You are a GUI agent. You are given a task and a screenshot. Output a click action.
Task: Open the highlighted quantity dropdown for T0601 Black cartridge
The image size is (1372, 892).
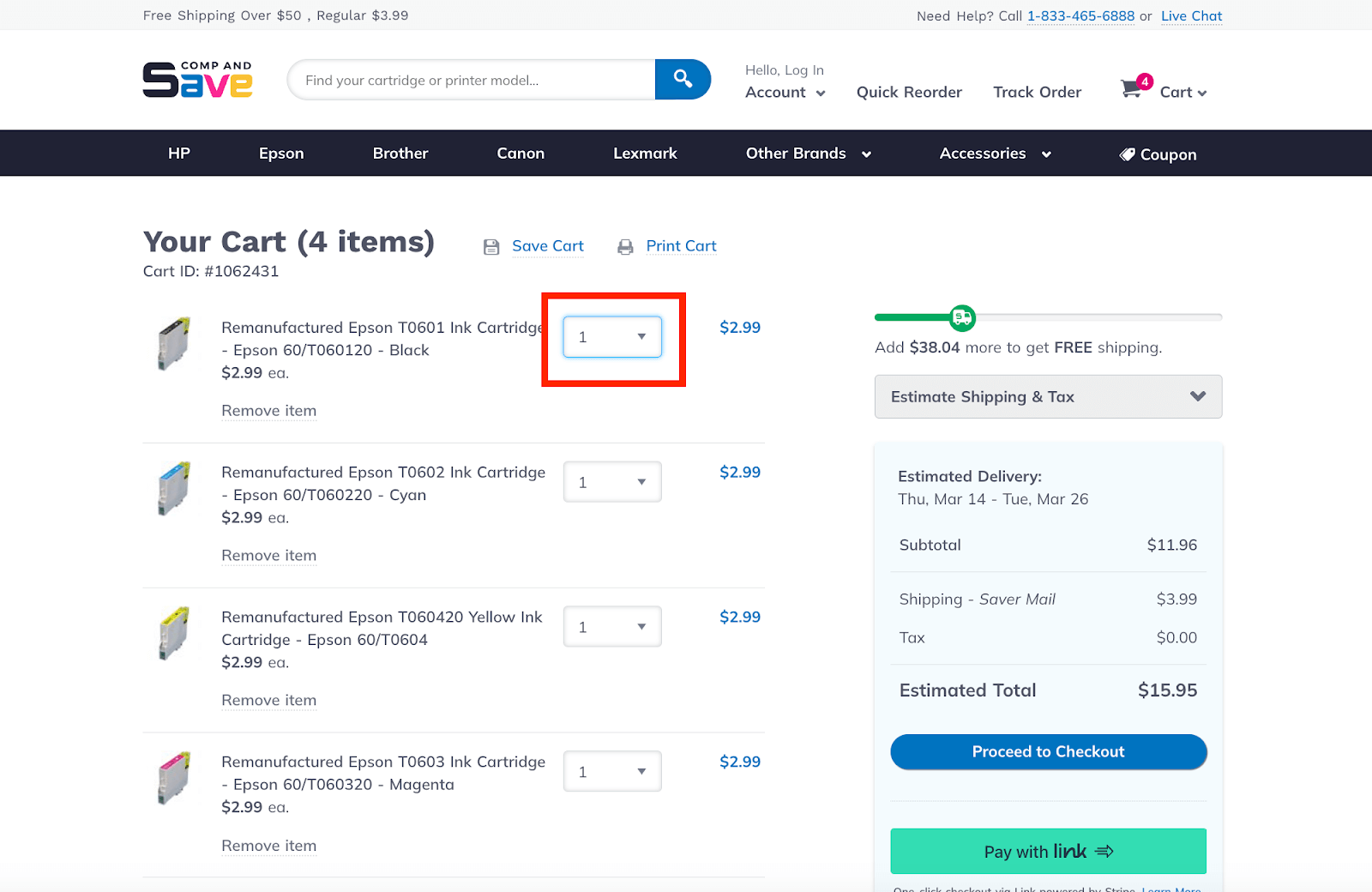coord(611,337)
